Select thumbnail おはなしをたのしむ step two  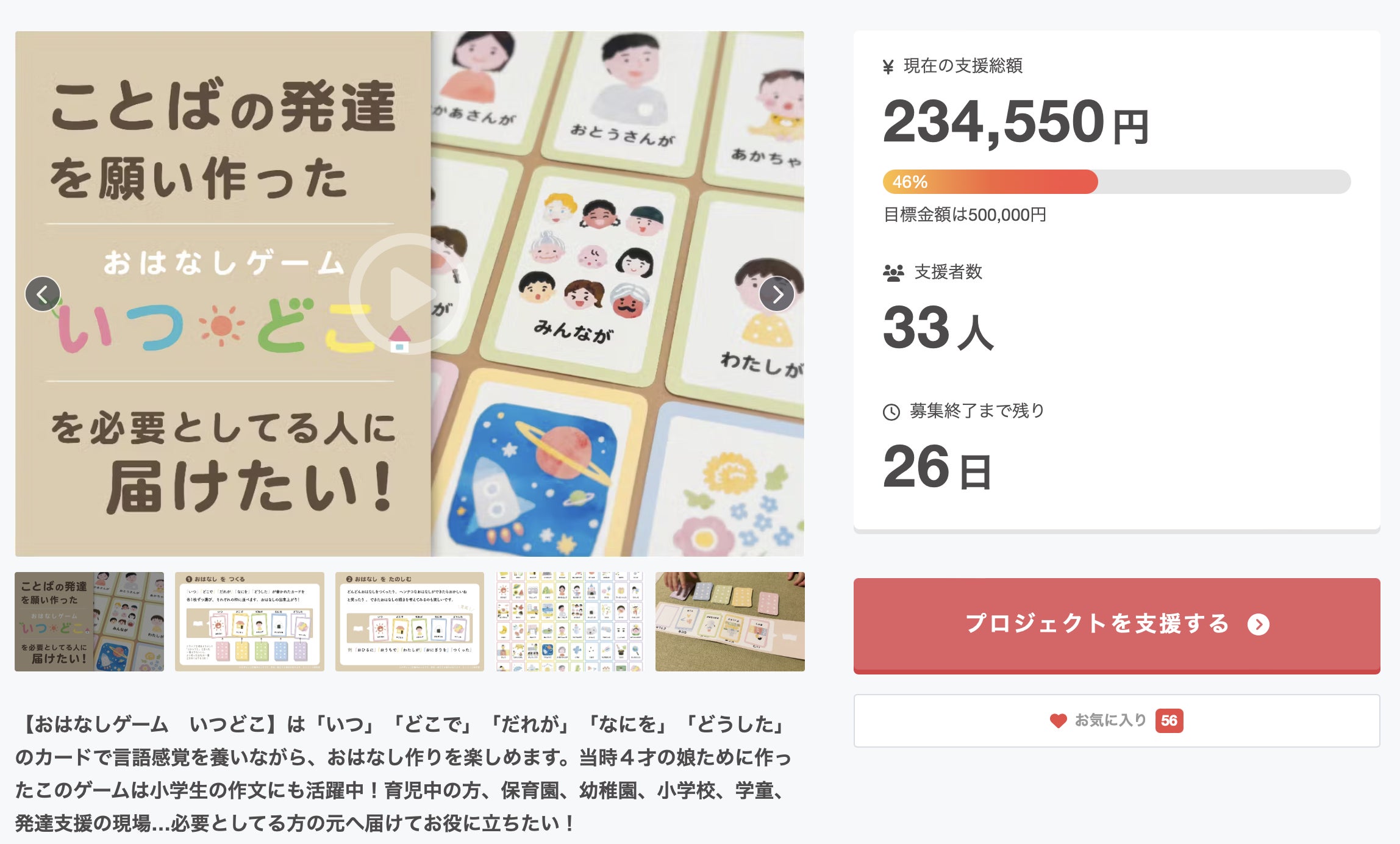[410, 621]
